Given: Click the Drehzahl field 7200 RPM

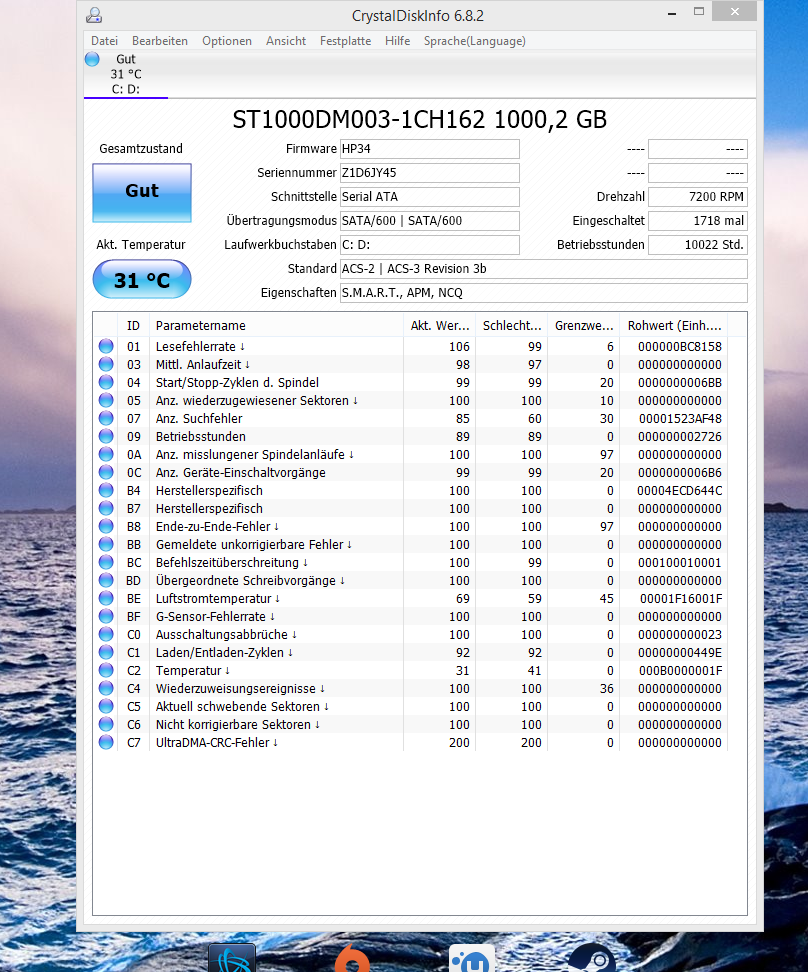Looking at the screenshot, I should coord(698,197).
